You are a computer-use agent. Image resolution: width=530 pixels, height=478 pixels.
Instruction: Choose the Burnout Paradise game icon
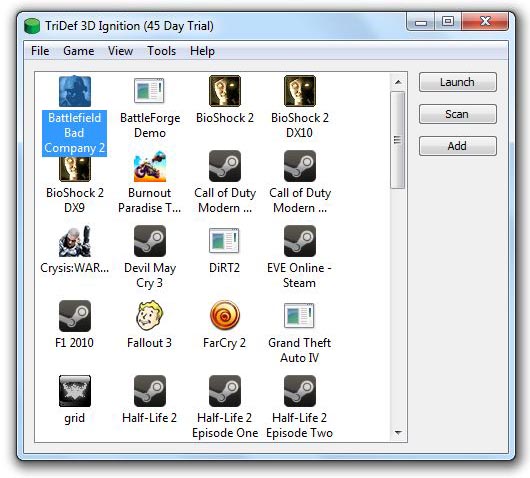pos(150,166)
